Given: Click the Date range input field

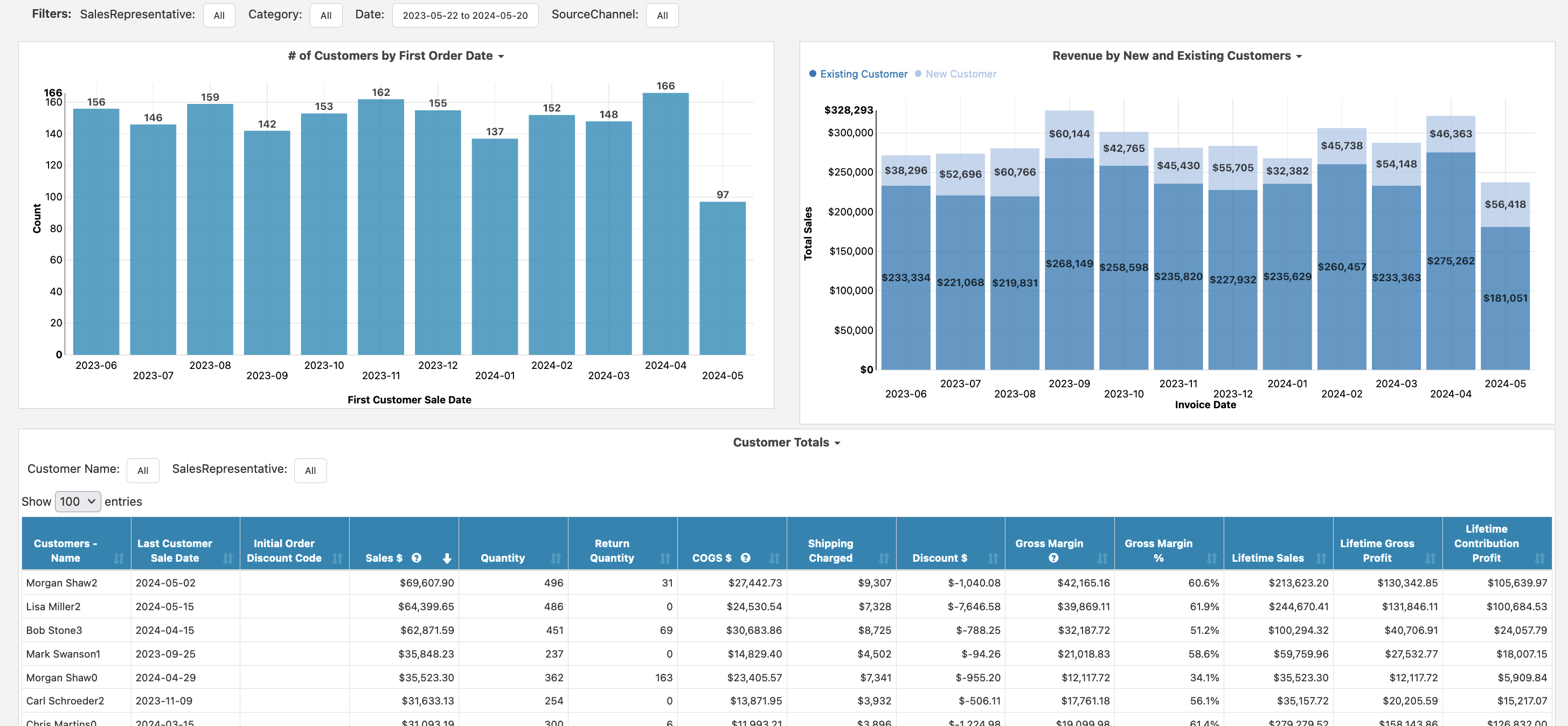Looking at the screenshot, I should [x=463, y=14].
